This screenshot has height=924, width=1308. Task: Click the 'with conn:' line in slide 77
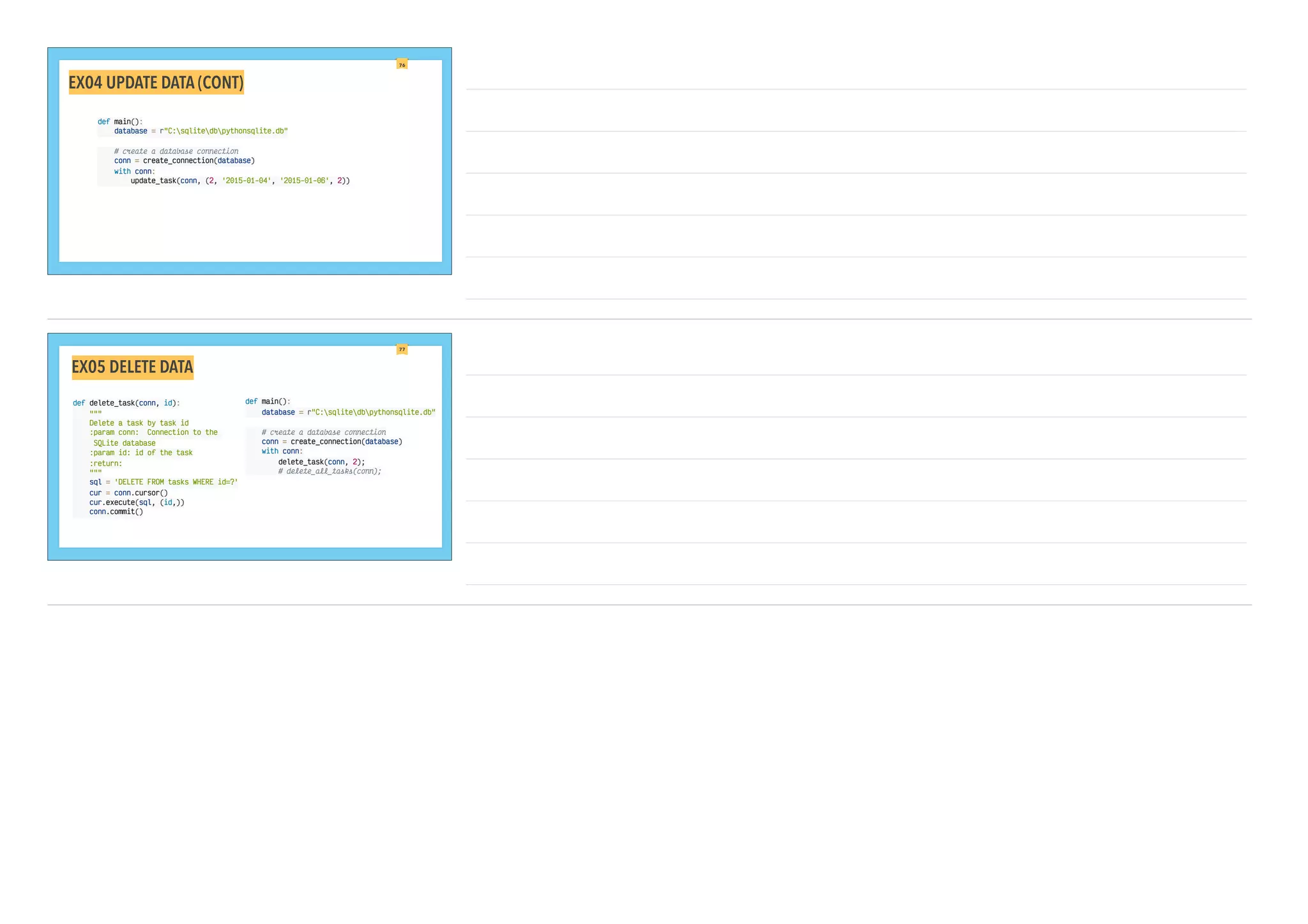(282, 451)
